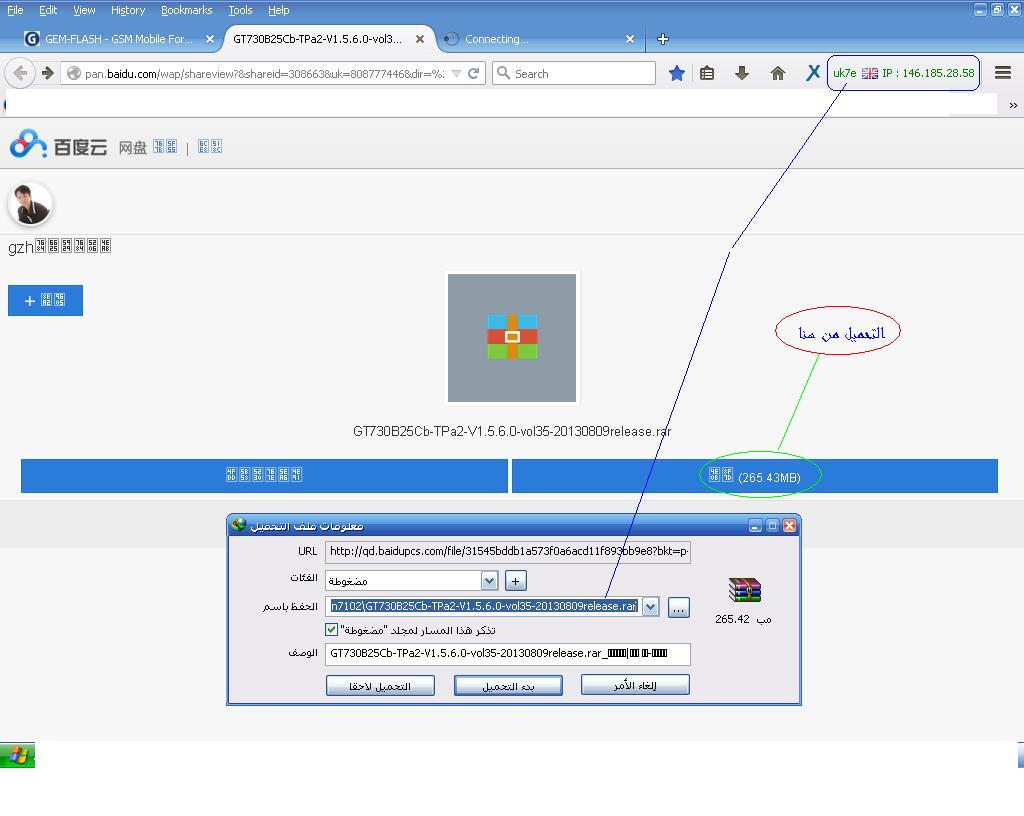Close the Connecting tab
The height and width of the screenshot is (816, 1024).
tap(630, 39)
